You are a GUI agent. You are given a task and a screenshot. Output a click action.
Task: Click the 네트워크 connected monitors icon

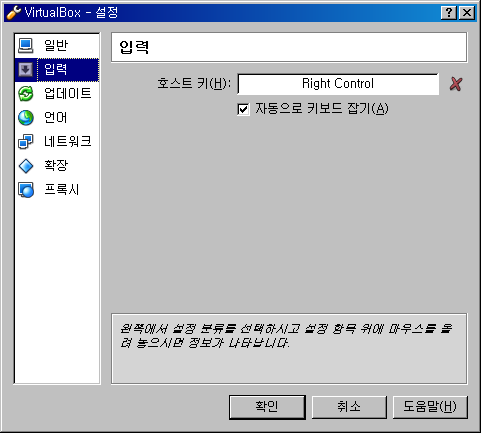click(x=26, y=142)
